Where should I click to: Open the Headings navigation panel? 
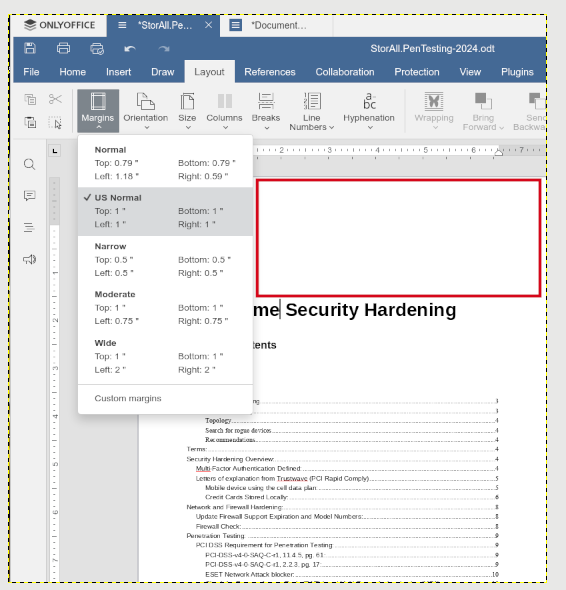pos(29,227)
